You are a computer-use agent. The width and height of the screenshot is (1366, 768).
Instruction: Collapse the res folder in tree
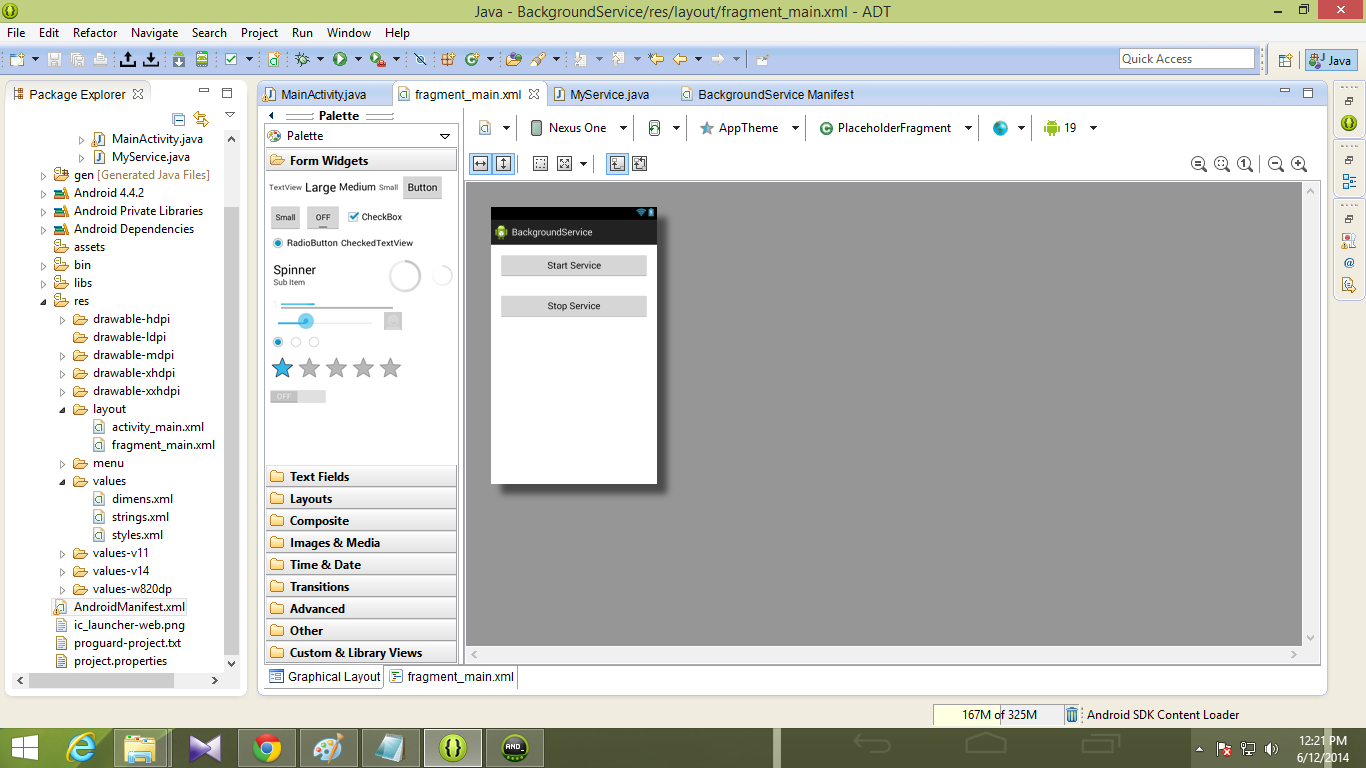44,301
